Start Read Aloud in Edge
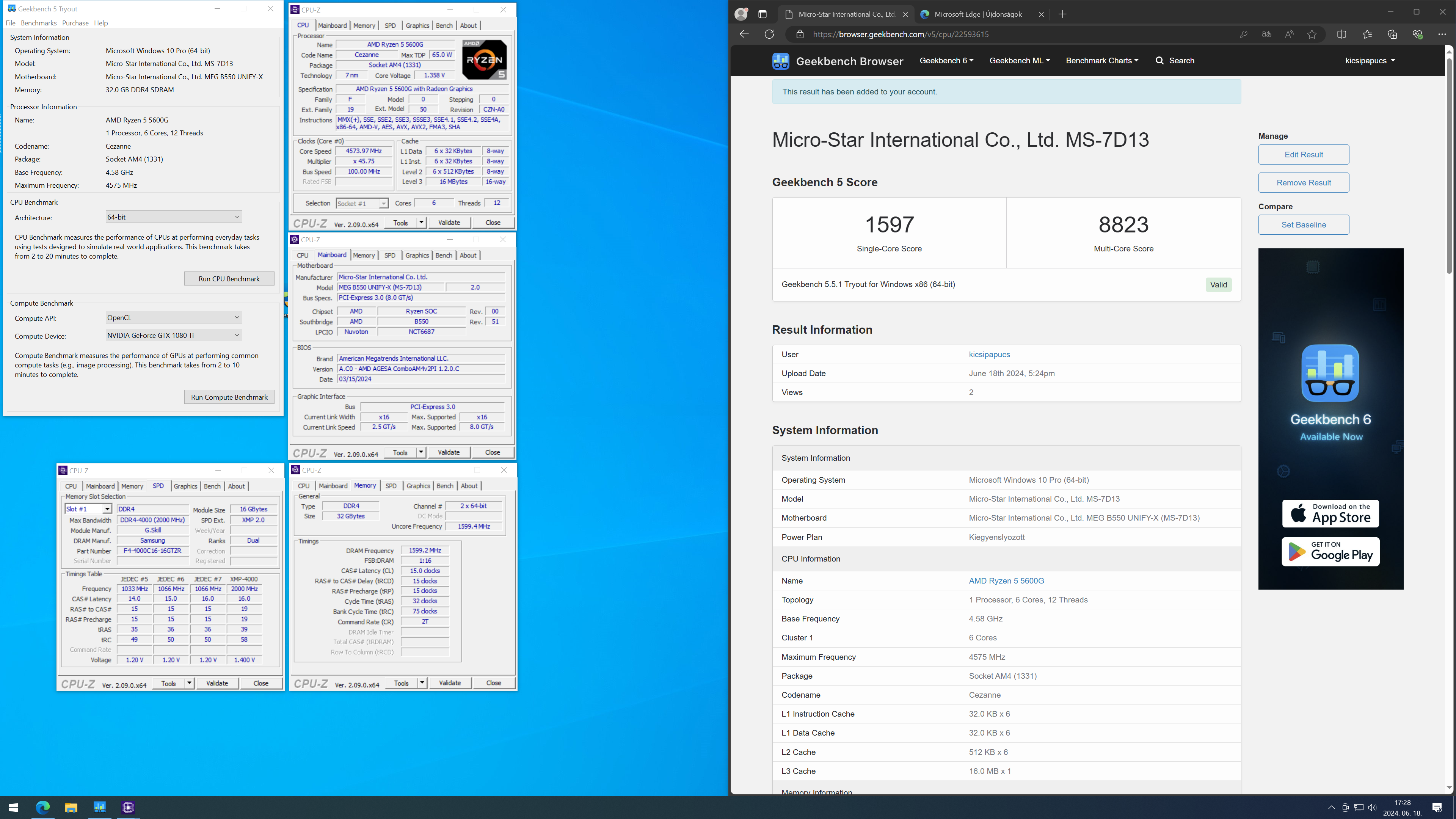 click(x=1289, y=35)
